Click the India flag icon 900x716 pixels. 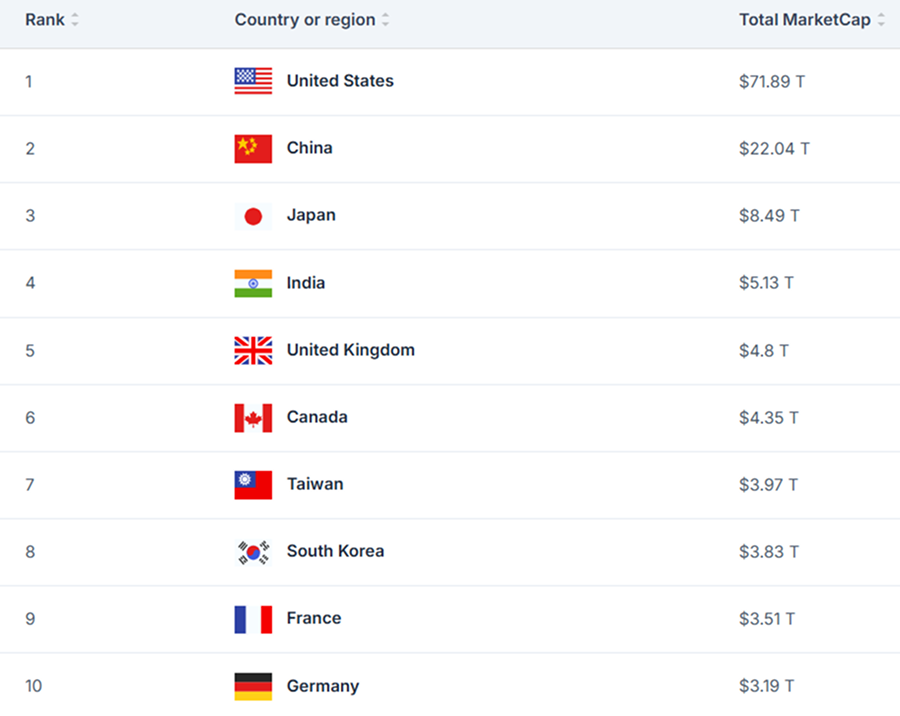tap(253, 283)
